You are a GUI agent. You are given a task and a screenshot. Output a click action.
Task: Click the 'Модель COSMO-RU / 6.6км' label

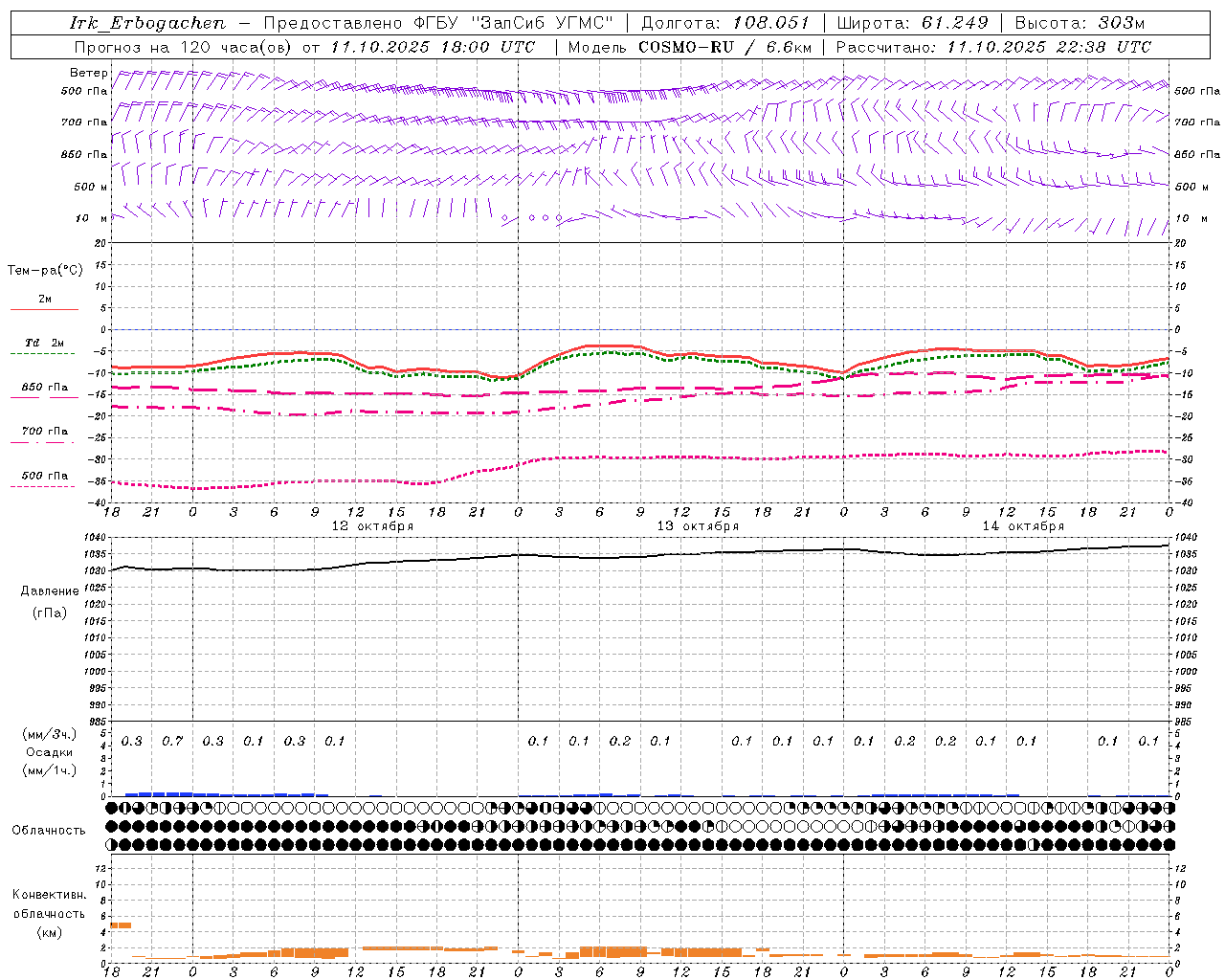[690, 47]
